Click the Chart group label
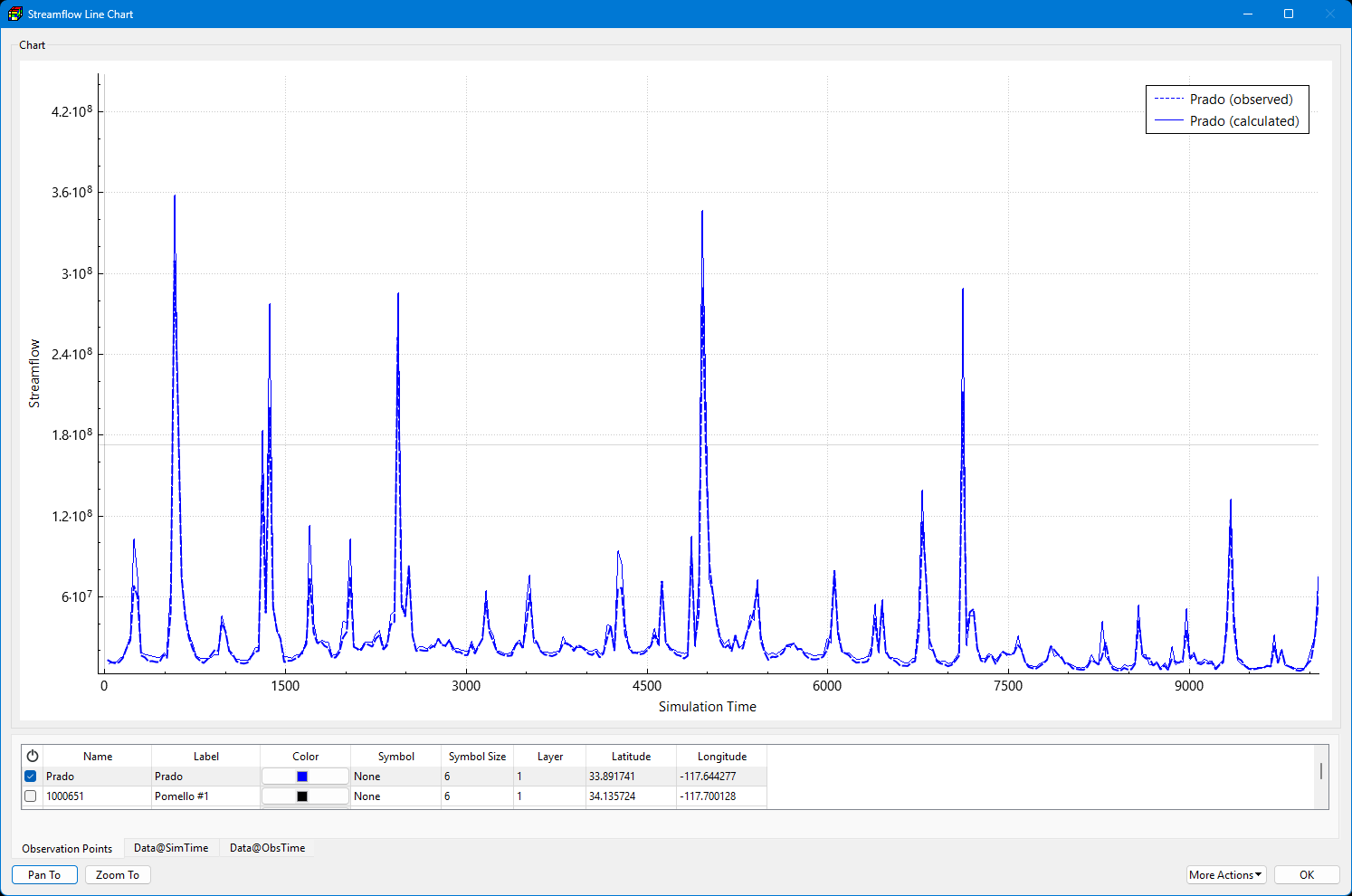Viewport: 1352px width, 896px height. coord(33,45)
